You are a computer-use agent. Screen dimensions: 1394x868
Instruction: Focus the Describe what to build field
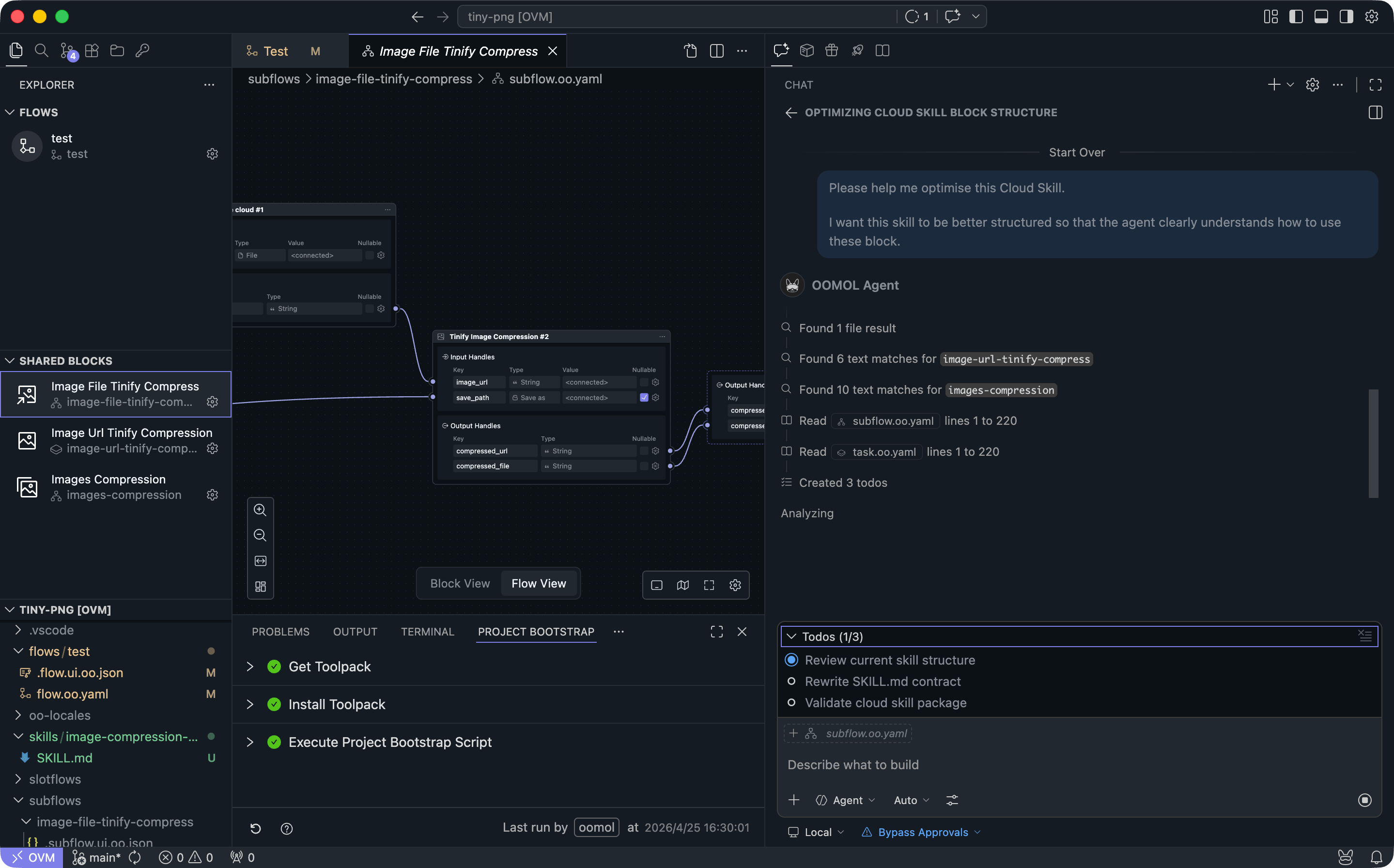point(1079,765)
